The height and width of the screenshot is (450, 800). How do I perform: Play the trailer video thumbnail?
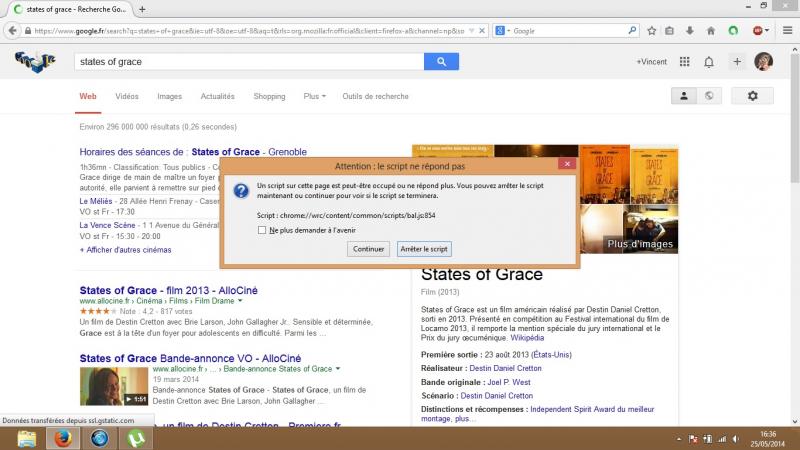click(114, 386)
